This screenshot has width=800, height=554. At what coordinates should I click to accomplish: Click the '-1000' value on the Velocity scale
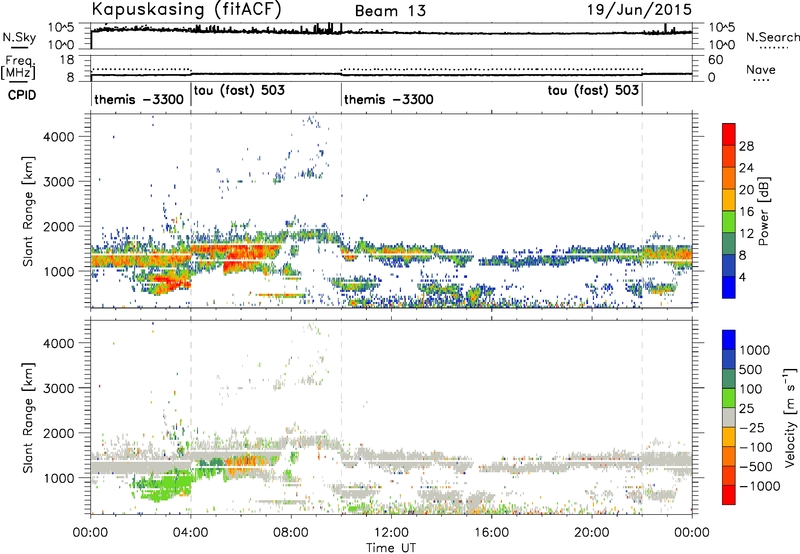tap(759, 486)
